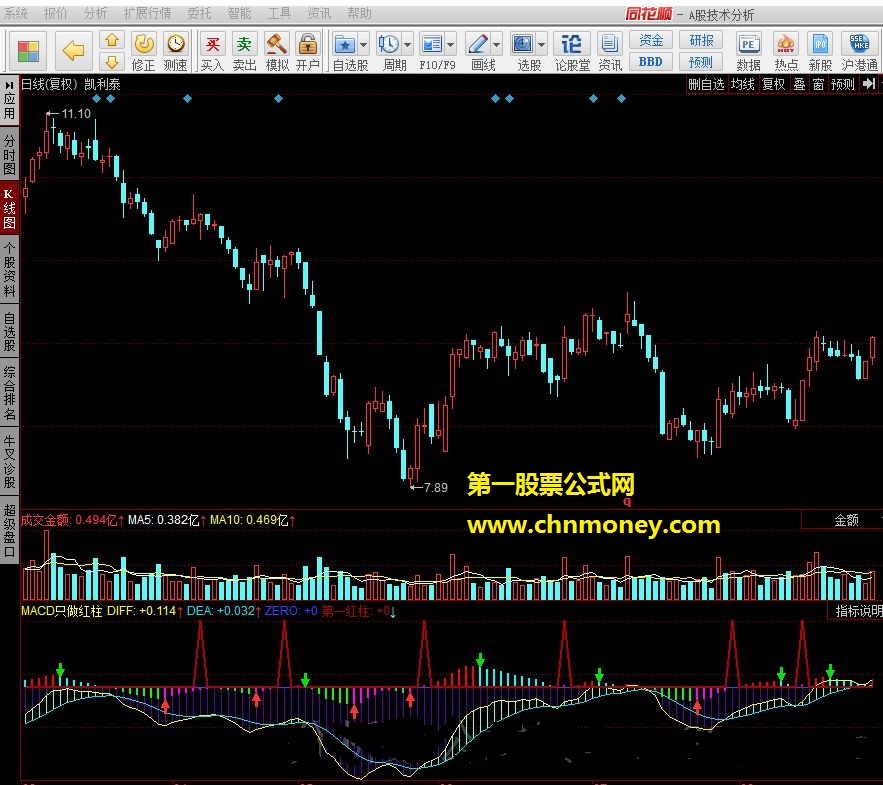Open the F10/F9 info icon
Viewport: 883px width, 785px height.
432,44
